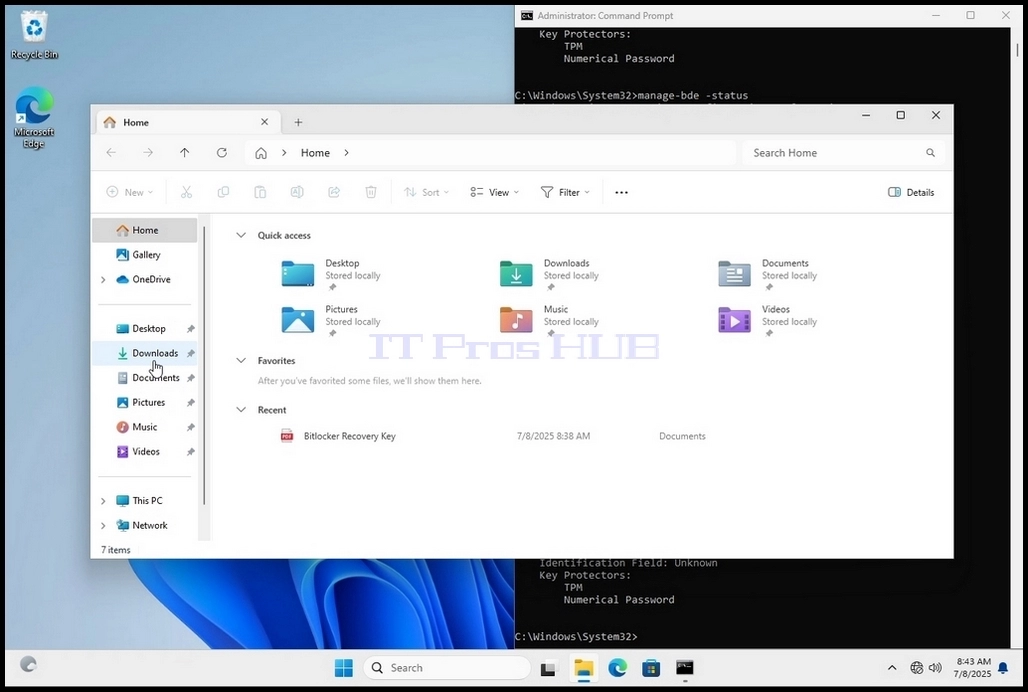1028x692 pixels.
Task: Open Desktop folder in Quick access
Action: click(298, 273)
